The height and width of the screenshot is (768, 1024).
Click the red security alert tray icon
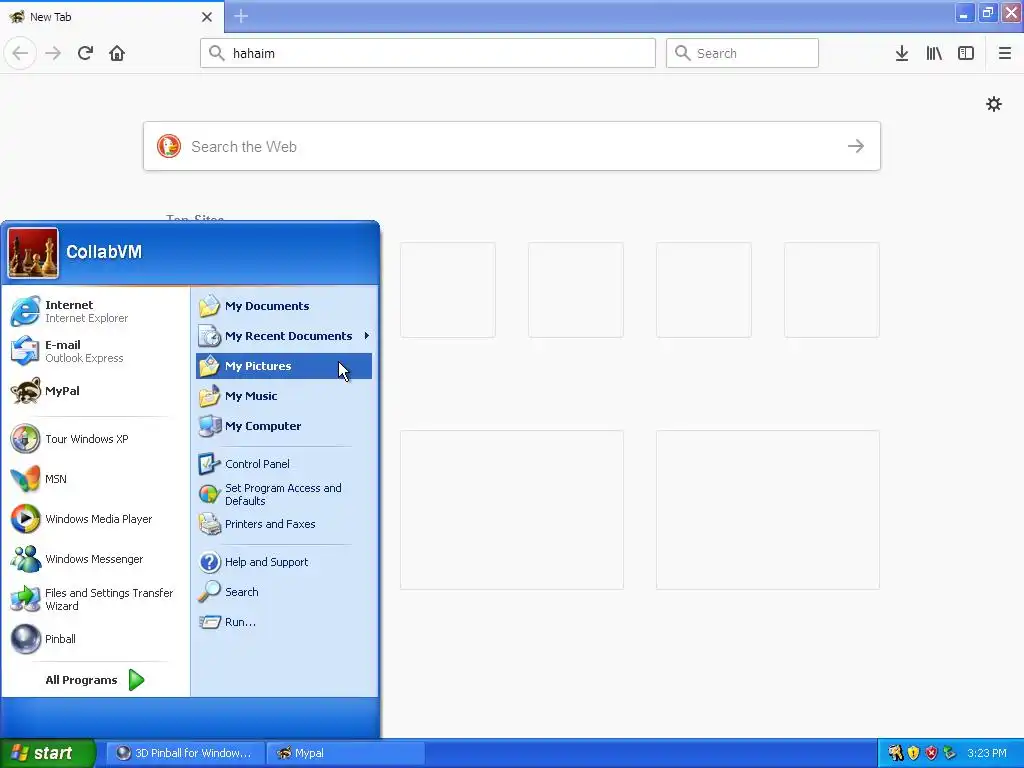(x=931, y=753)
